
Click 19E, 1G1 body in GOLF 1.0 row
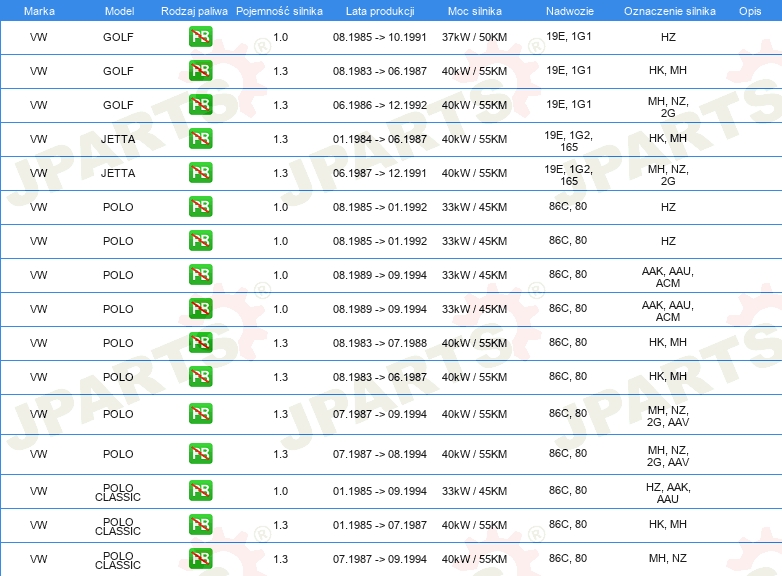point(569,36)
